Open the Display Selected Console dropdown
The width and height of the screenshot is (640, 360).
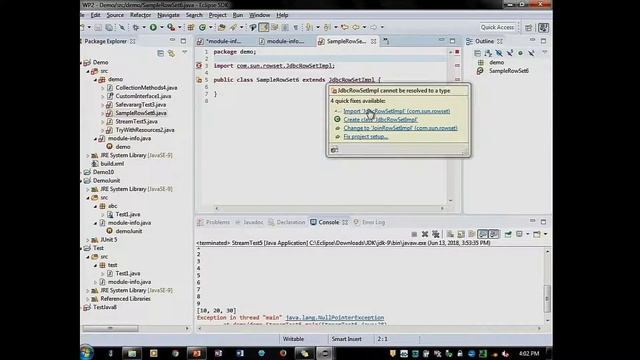coord(527,234)
